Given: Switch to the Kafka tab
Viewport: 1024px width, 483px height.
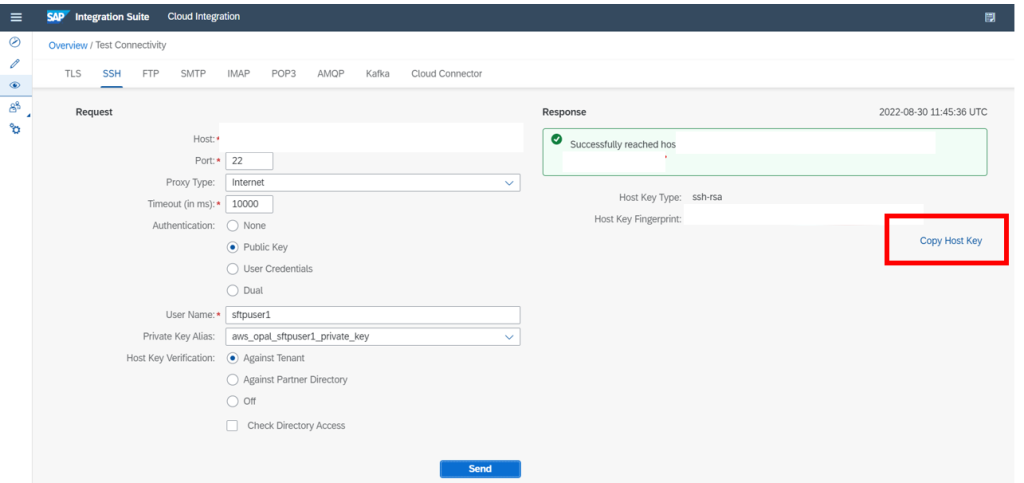Looking at the screenshot, I should point(377,74).
